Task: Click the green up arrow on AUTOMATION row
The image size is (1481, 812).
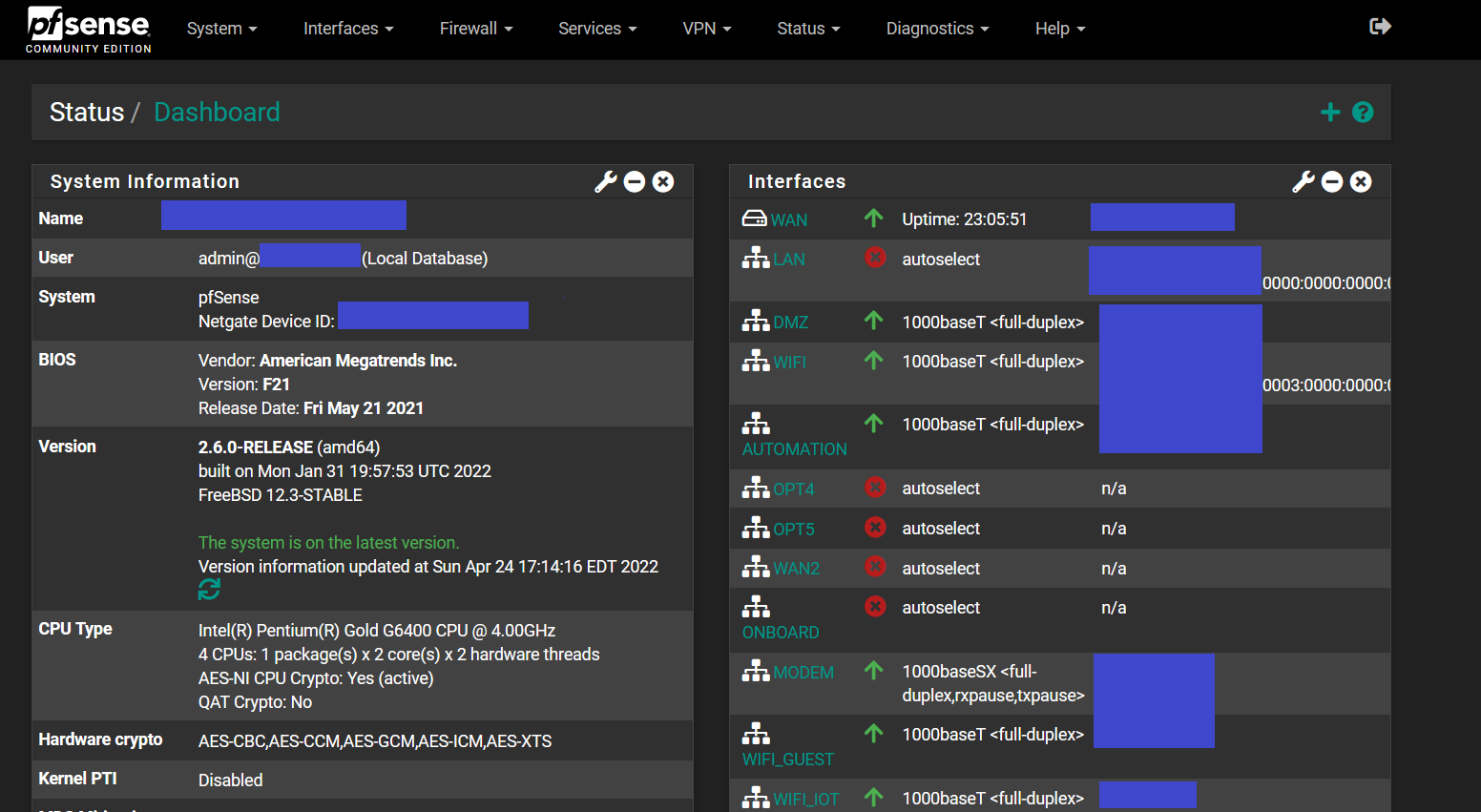Action: (874, 422)
